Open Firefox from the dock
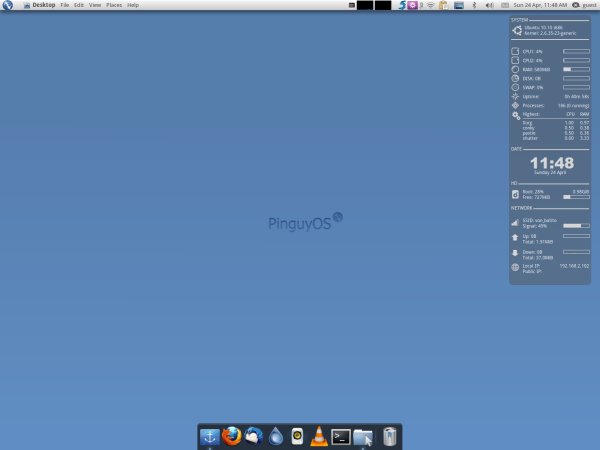Screen dimensions: 600x450 (x=232, y=436)
